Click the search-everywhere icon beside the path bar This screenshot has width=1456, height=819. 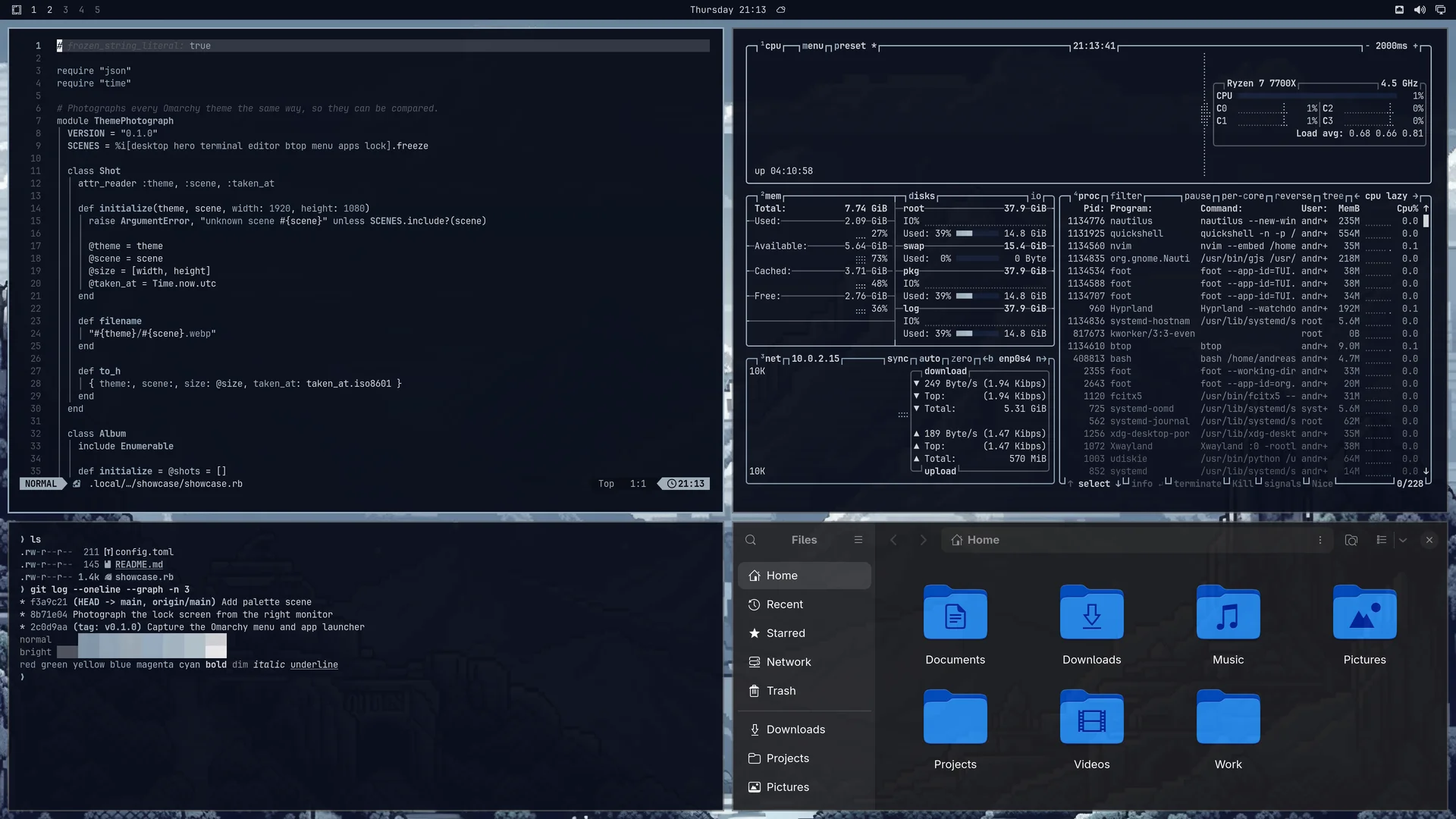(x=1351, y=540)
